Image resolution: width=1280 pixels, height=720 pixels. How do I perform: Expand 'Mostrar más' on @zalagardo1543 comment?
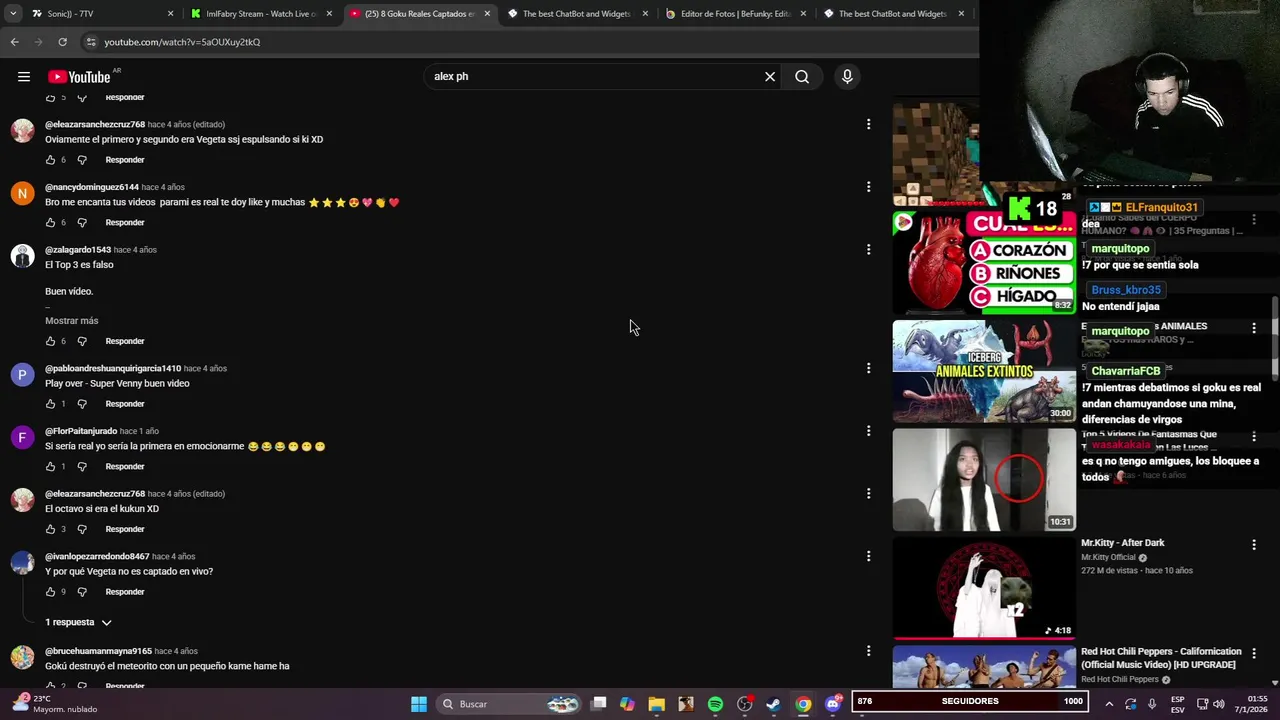click(71, 321)
